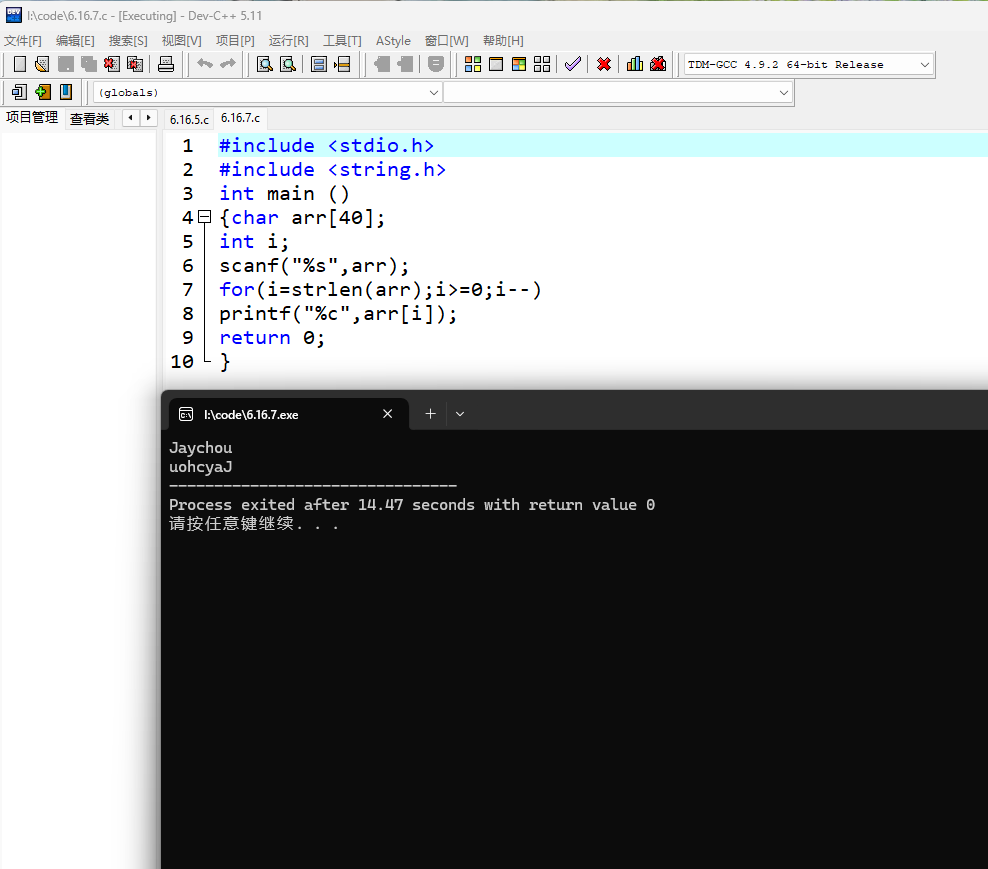Click the scanf statement on line 6

[x=314, y=266]
